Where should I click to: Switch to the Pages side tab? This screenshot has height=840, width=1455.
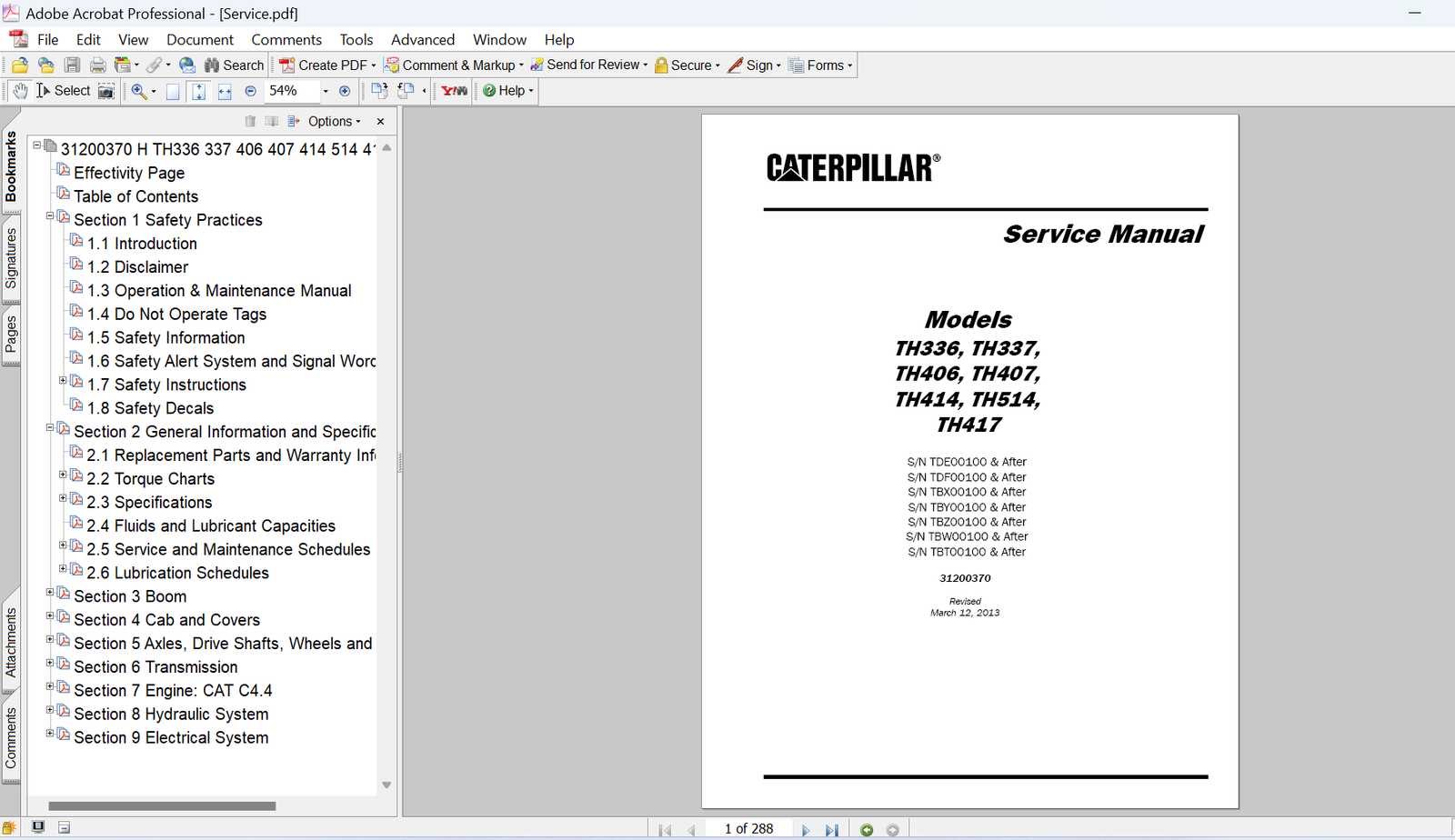11,335
